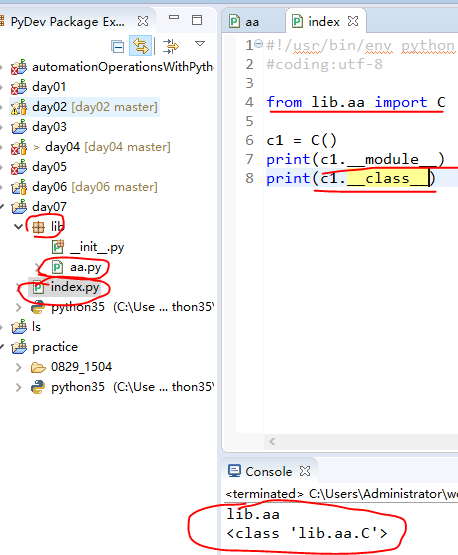
Task: Expand the 0829_1504 folder
Action: [x=18, y=367]
